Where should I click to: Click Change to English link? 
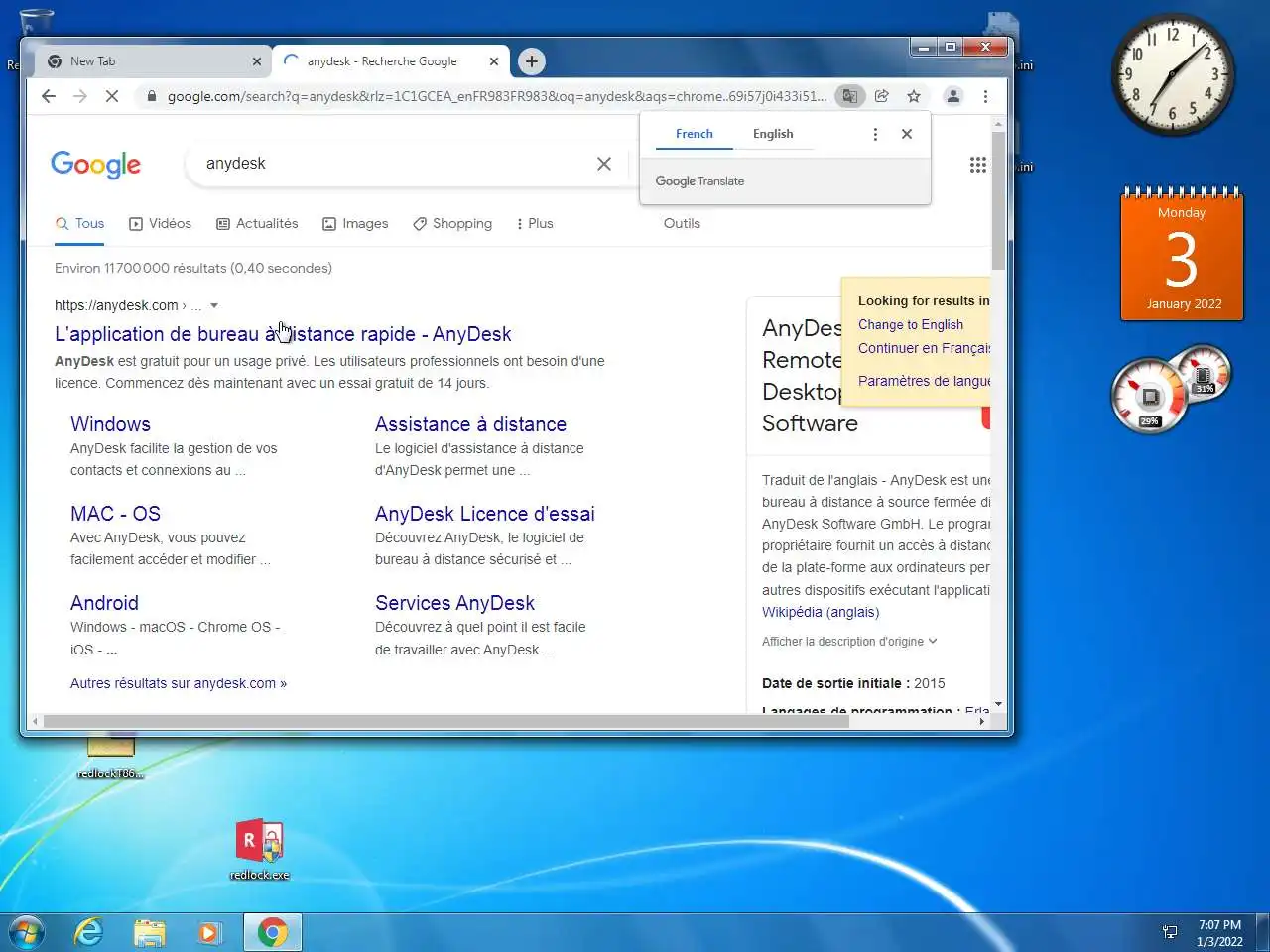coord(911,325)
